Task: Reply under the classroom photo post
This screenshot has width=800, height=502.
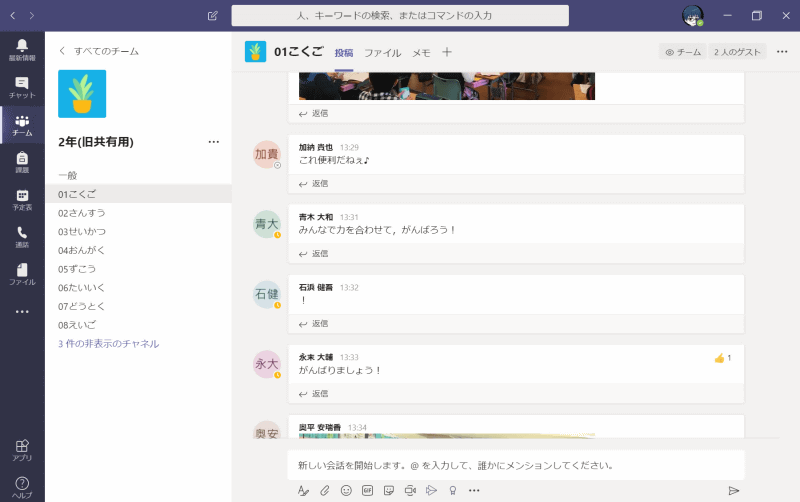Action: point(313,113)
